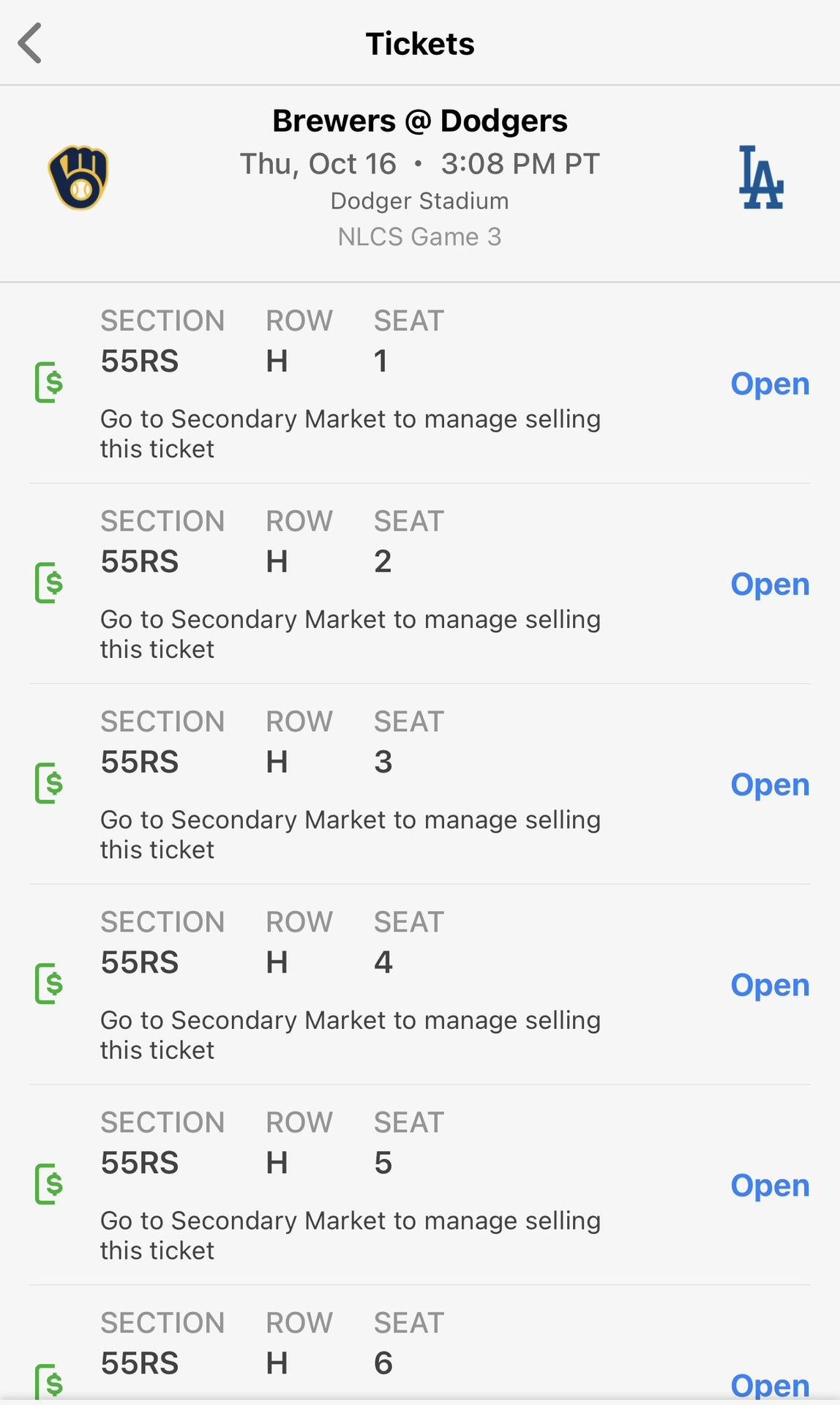Tap the Secondary Market note for seat 3
The height and width of the screenshot is (1405, 840).
(x=350, y=834)
